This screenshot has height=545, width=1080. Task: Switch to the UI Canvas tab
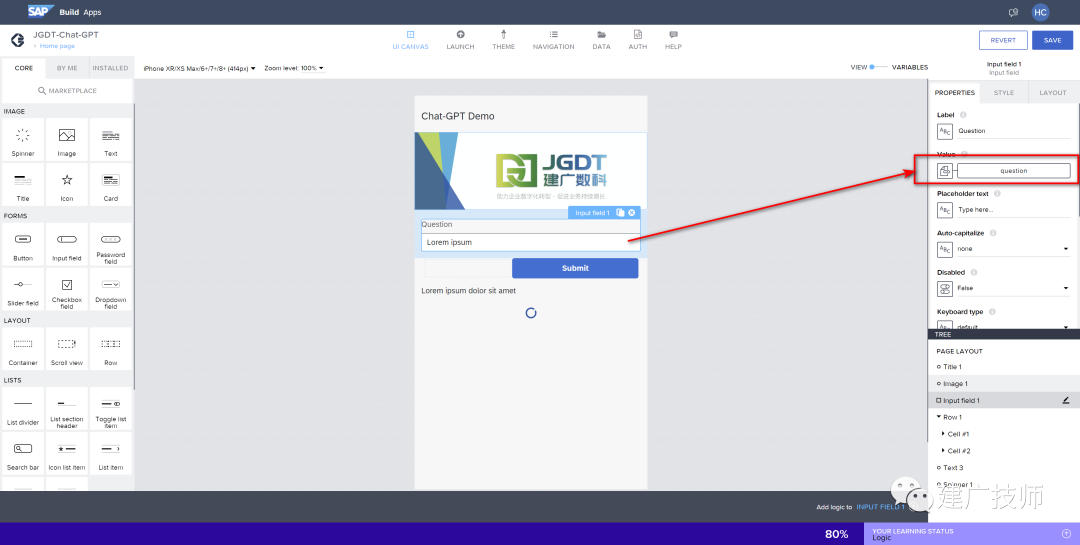[x=411, y=40]
